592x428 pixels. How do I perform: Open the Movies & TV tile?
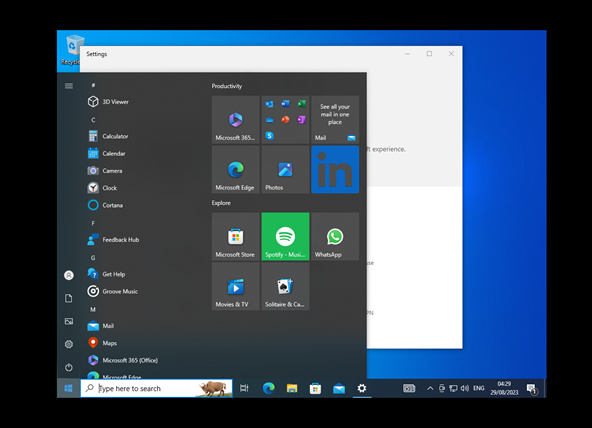point(236,286)
